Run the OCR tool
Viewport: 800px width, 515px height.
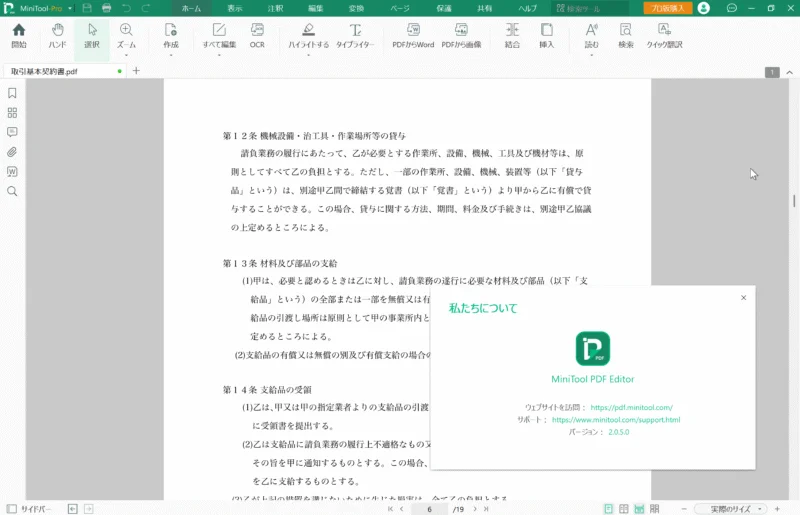point(257,36)
